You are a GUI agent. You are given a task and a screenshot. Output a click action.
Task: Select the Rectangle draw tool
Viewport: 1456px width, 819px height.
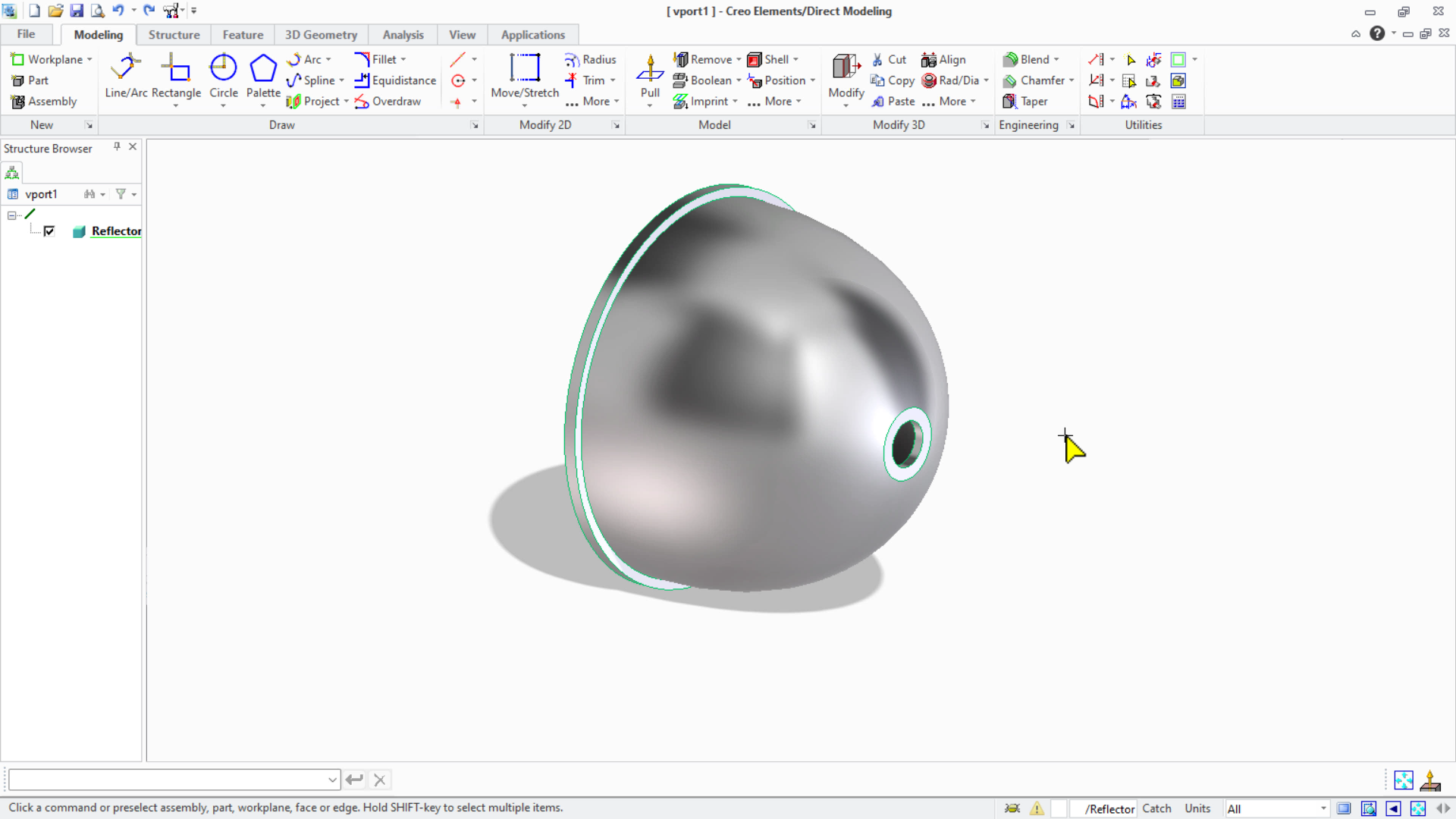click(x=176, y=76)
